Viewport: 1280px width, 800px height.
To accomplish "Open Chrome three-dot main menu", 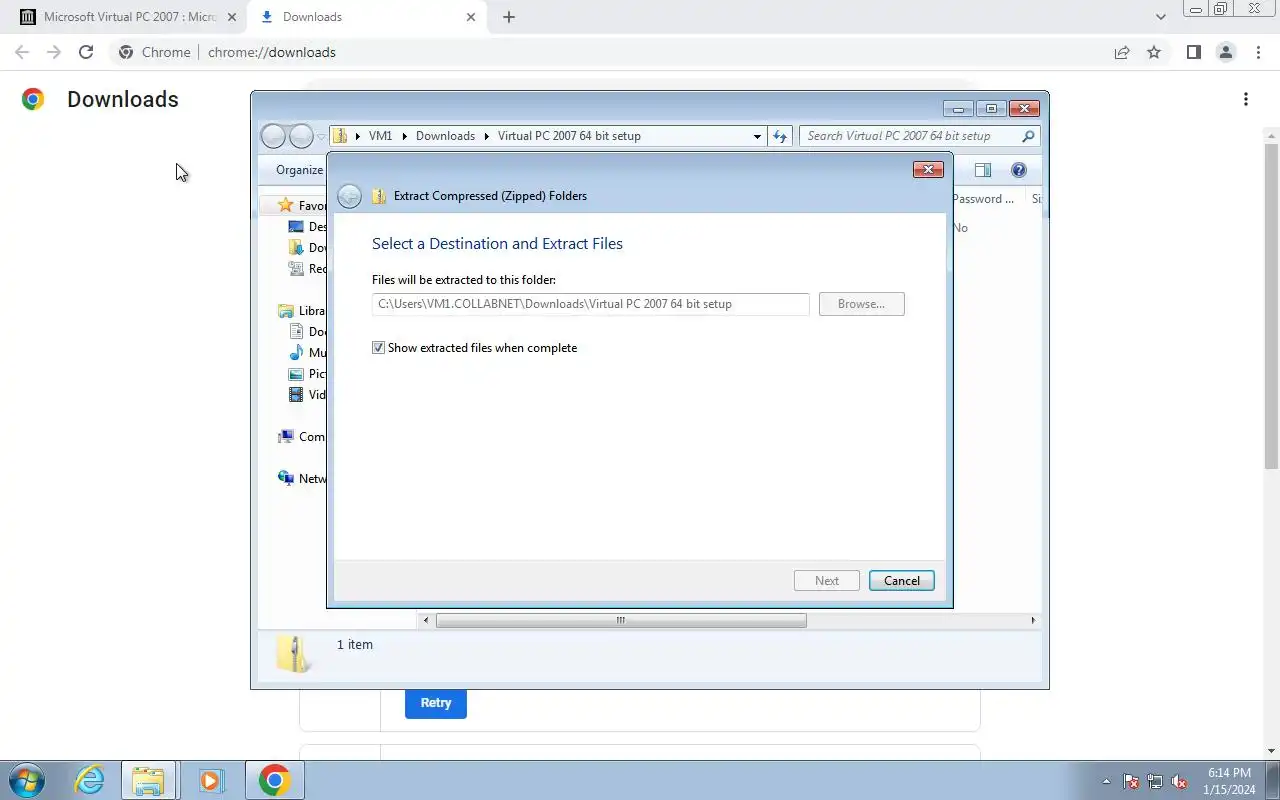I will pos(1258,52).
